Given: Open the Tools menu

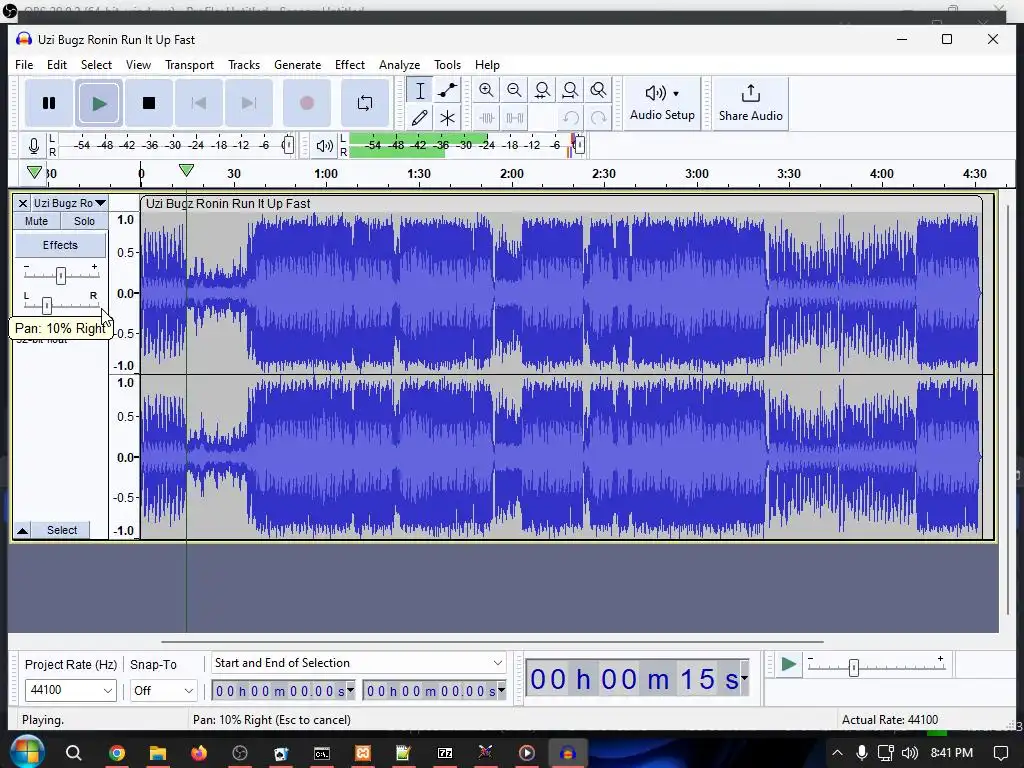Looking at the screenshot, I should coord(447,65).
